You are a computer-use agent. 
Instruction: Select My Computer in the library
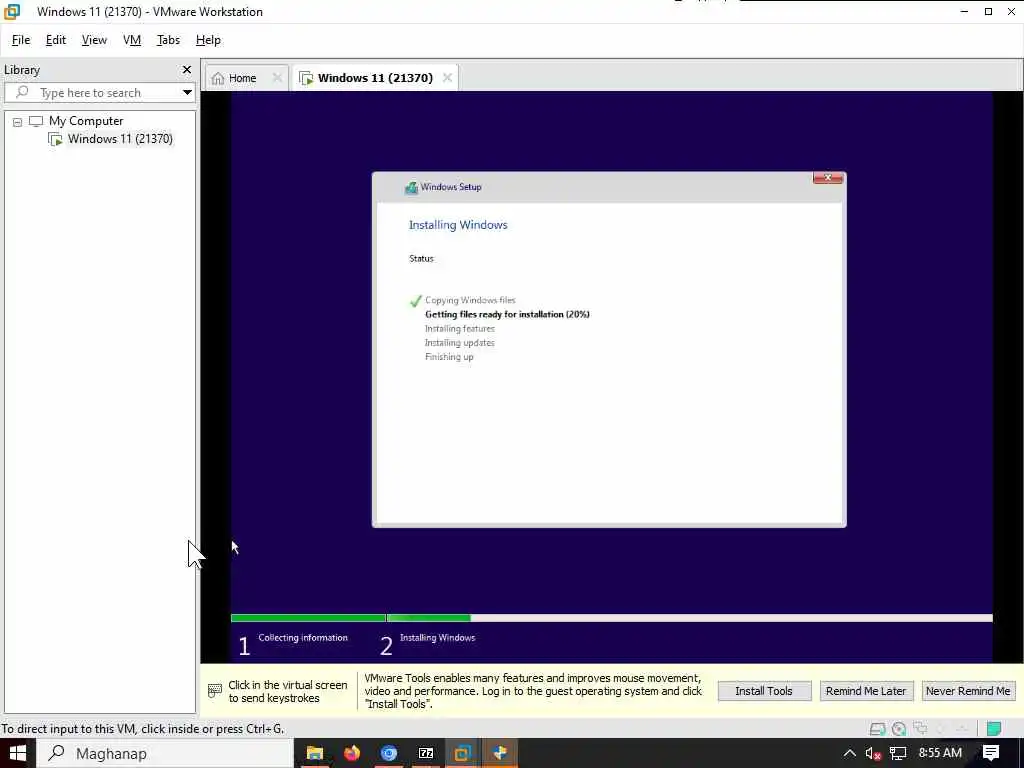(x=86, y=121)
